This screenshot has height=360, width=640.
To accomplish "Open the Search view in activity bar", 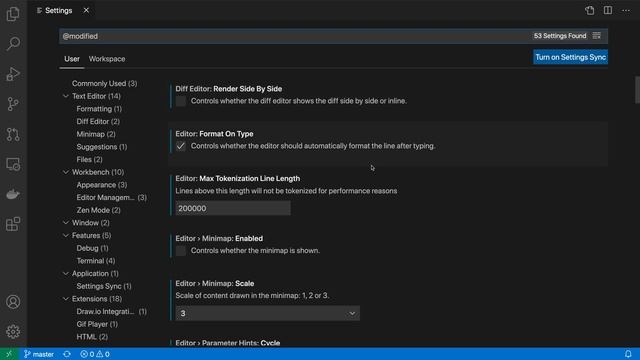I will click(13, 44).
